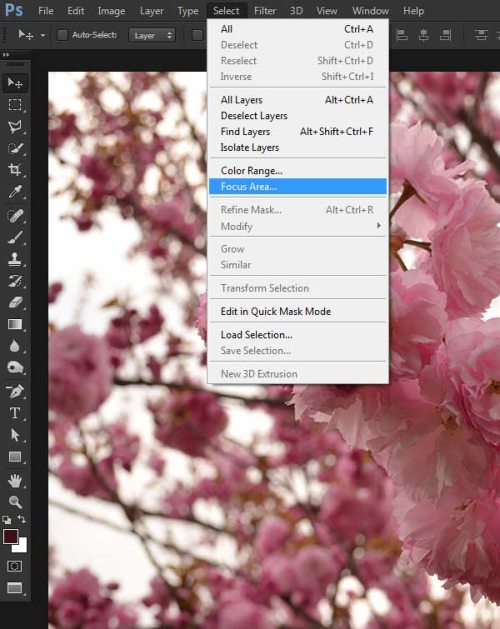
Task: Select the Eraser tool
Action: (15, 302)
